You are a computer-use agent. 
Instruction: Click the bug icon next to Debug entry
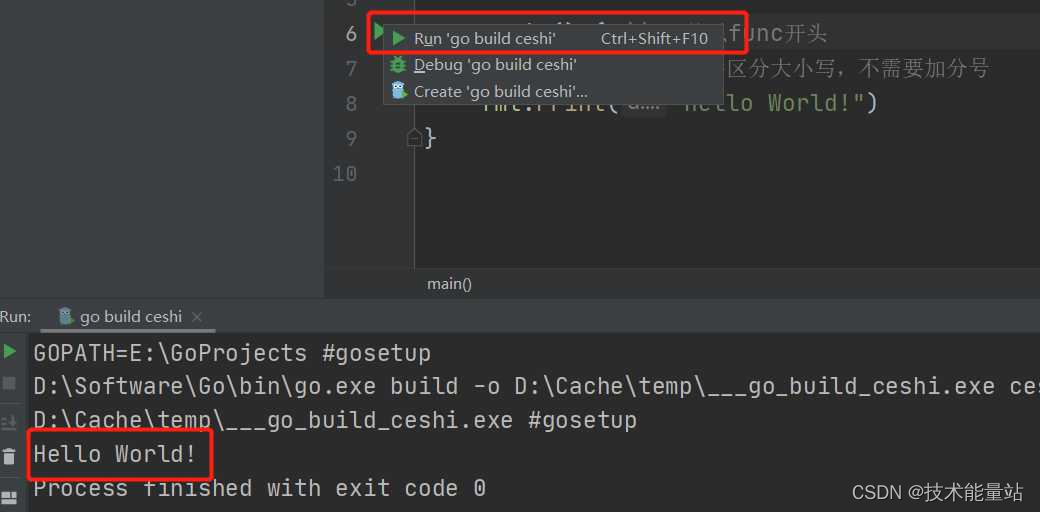coord(398,65)
